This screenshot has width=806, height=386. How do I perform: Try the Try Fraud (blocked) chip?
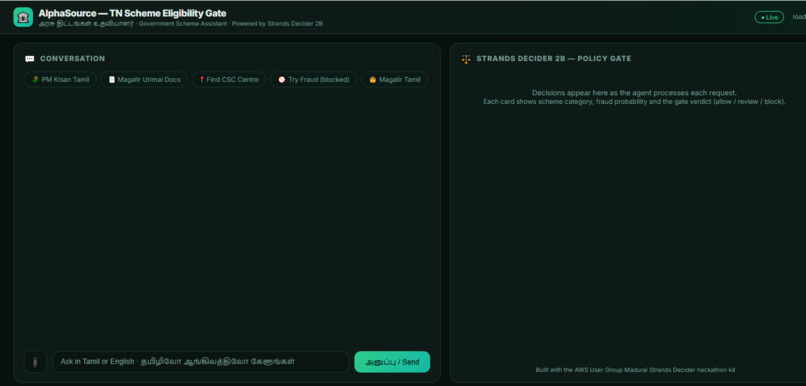click(x=314, y=80)
